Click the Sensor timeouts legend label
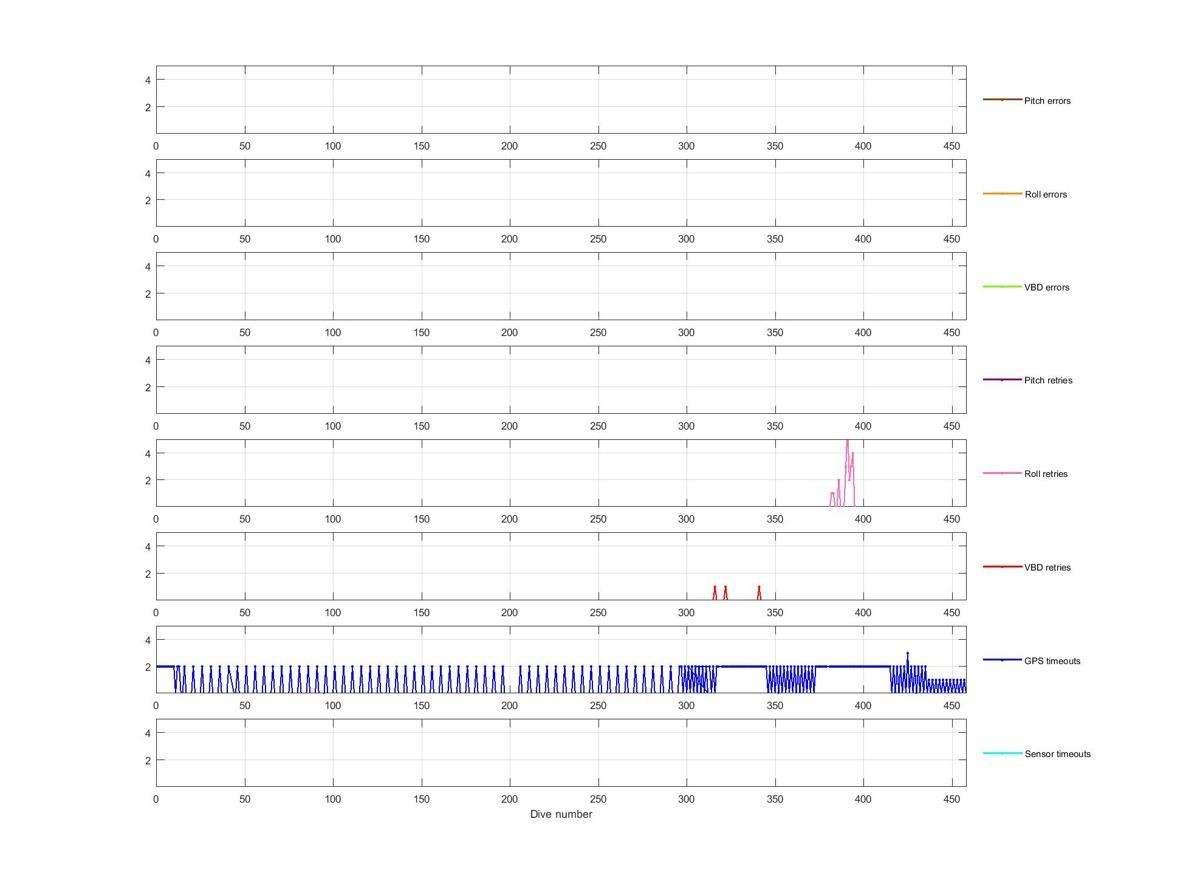This screenshot has height=885, width=1200. (1057, 754)
